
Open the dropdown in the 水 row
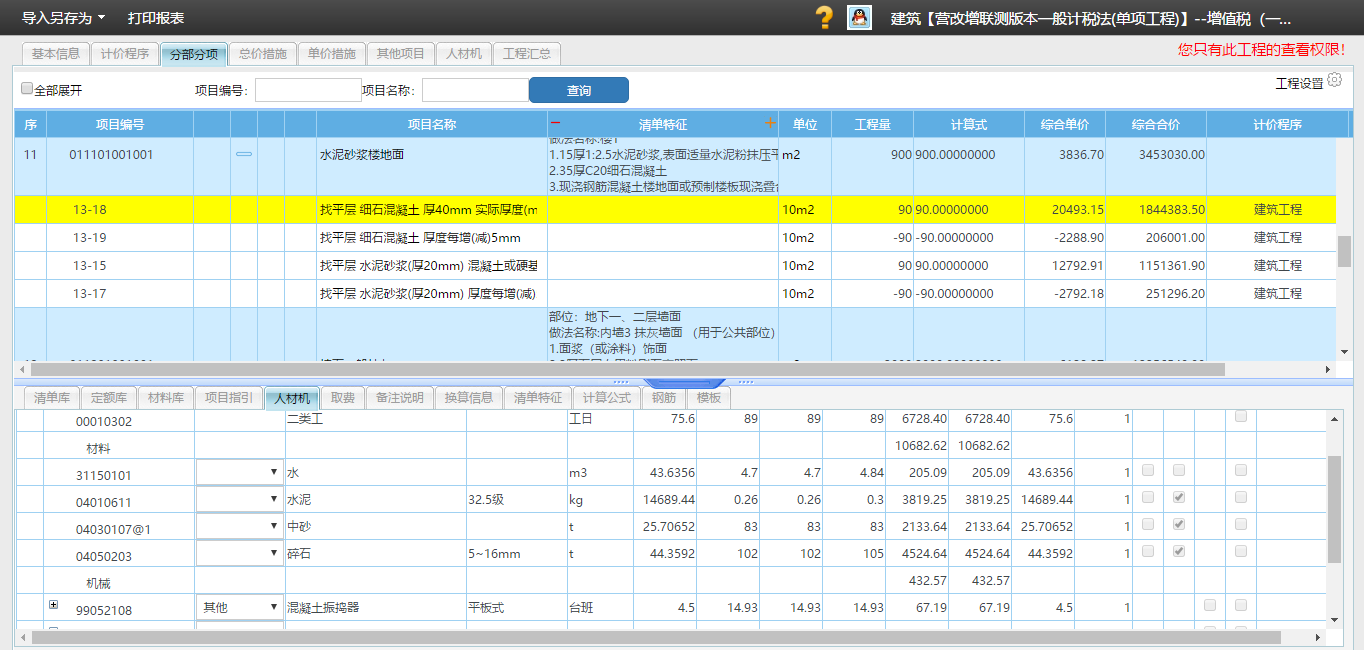[239, 471]
